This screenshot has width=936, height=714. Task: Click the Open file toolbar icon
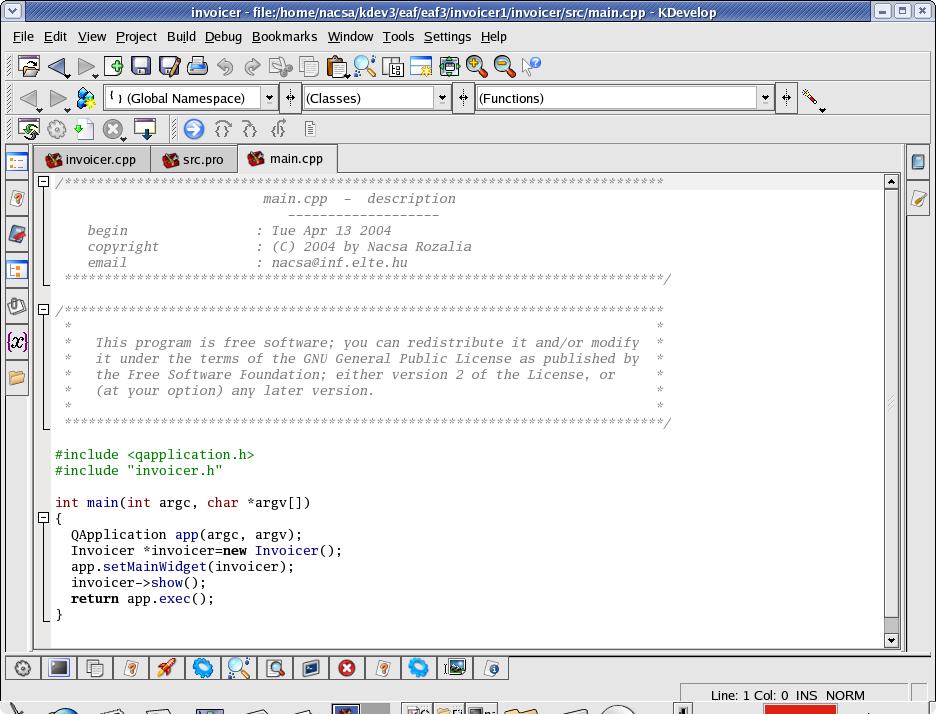[29, 66]
